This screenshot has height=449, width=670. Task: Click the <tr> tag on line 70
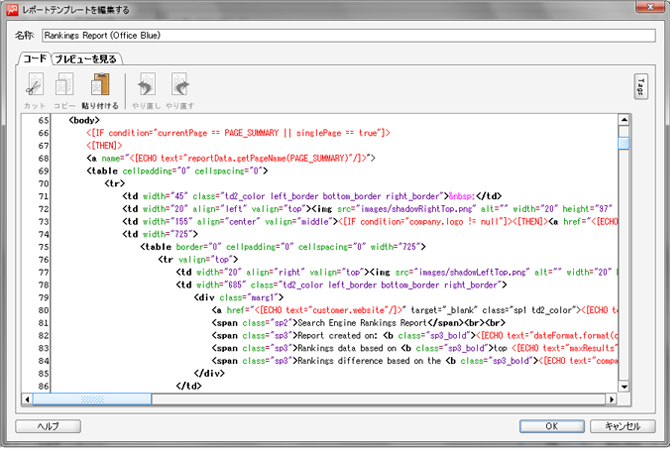click(x=115, y=184)
